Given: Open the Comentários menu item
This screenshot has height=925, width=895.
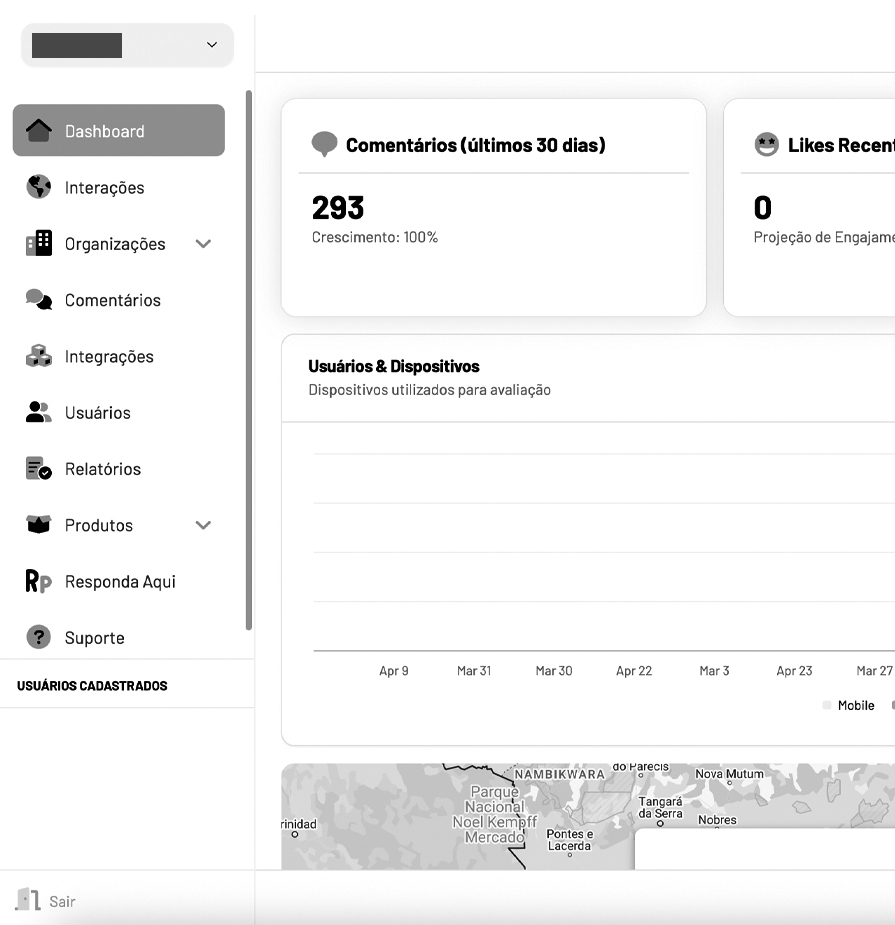Looking at the screenshot, I should click(112, 300).
